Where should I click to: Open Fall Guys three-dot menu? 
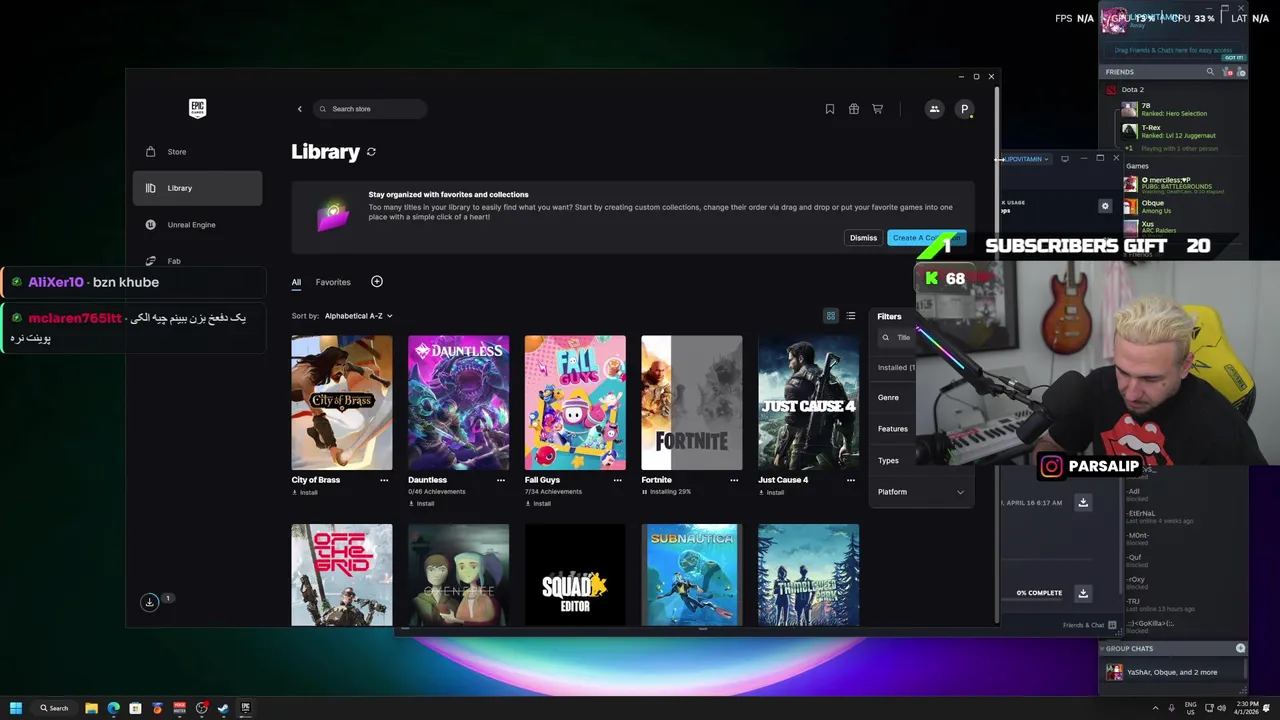click(617, 480)
